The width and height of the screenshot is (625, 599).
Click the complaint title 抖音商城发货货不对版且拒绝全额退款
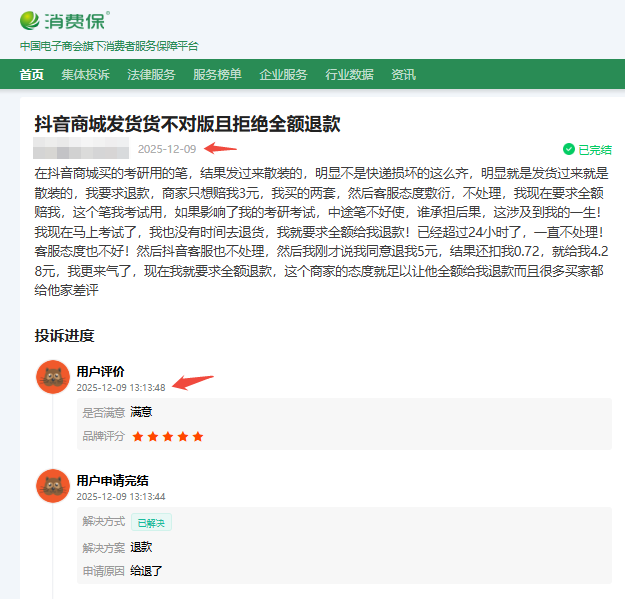point(188,124)
